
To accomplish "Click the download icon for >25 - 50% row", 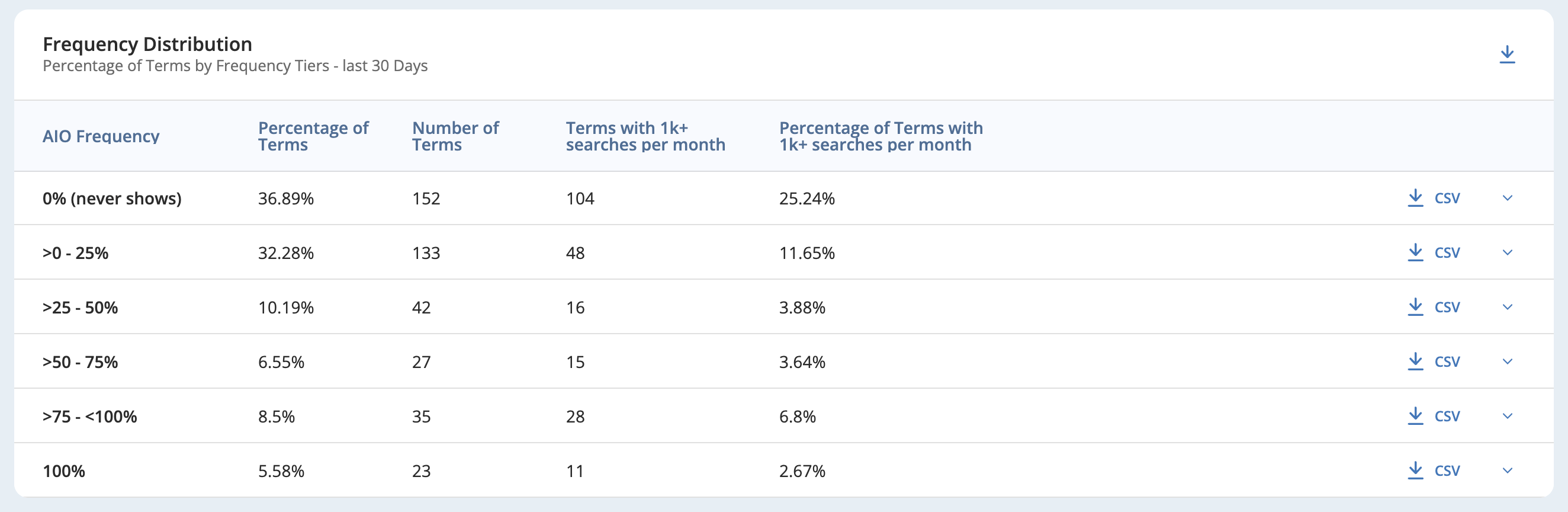I will click(1416, 307).
